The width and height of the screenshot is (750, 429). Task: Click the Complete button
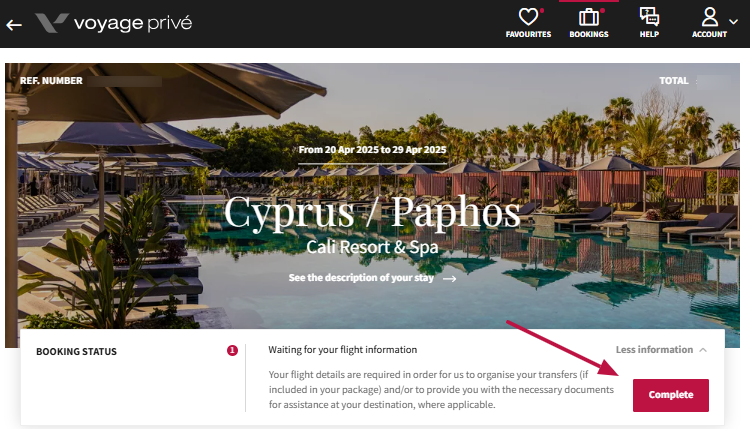[x=671, y=395]
